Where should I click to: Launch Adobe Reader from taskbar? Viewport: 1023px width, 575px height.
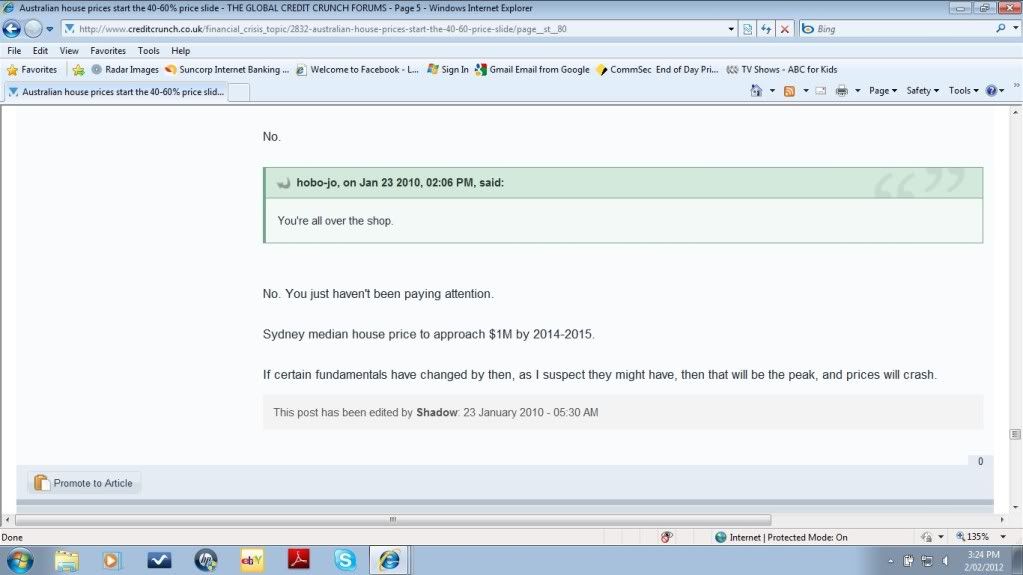tap(298, 560)
